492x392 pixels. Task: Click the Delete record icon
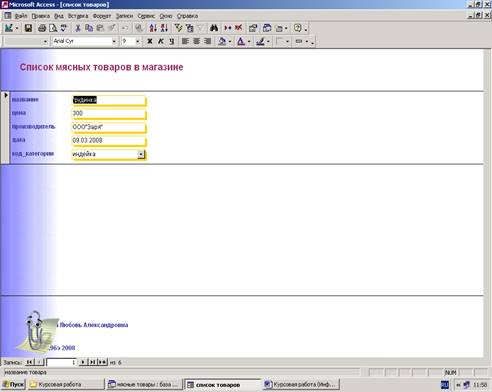tap(238, 28)
